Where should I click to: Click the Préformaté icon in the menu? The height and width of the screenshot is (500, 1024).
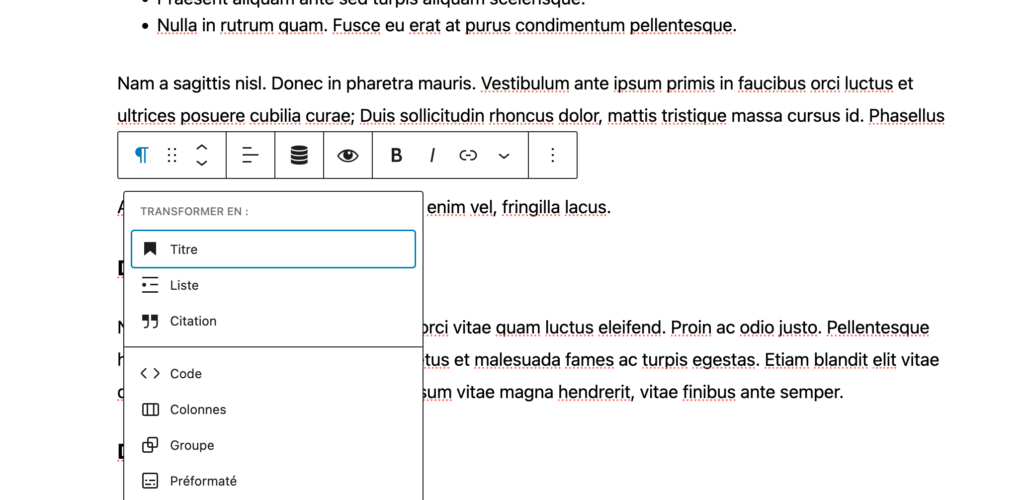[x=150, y=481]
